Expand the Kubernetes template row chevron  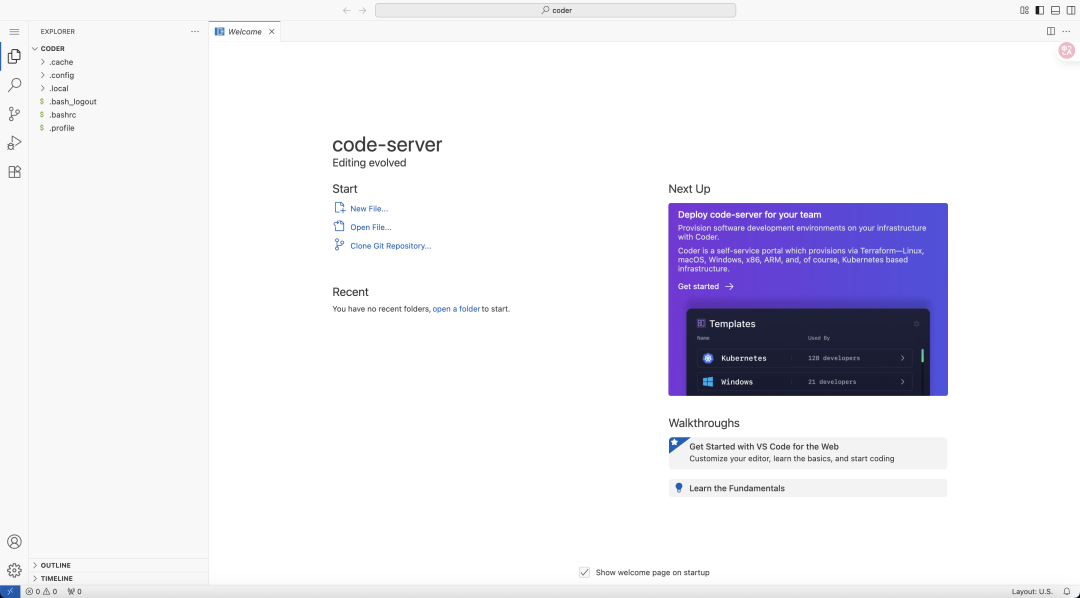click(x=902, y=358)
